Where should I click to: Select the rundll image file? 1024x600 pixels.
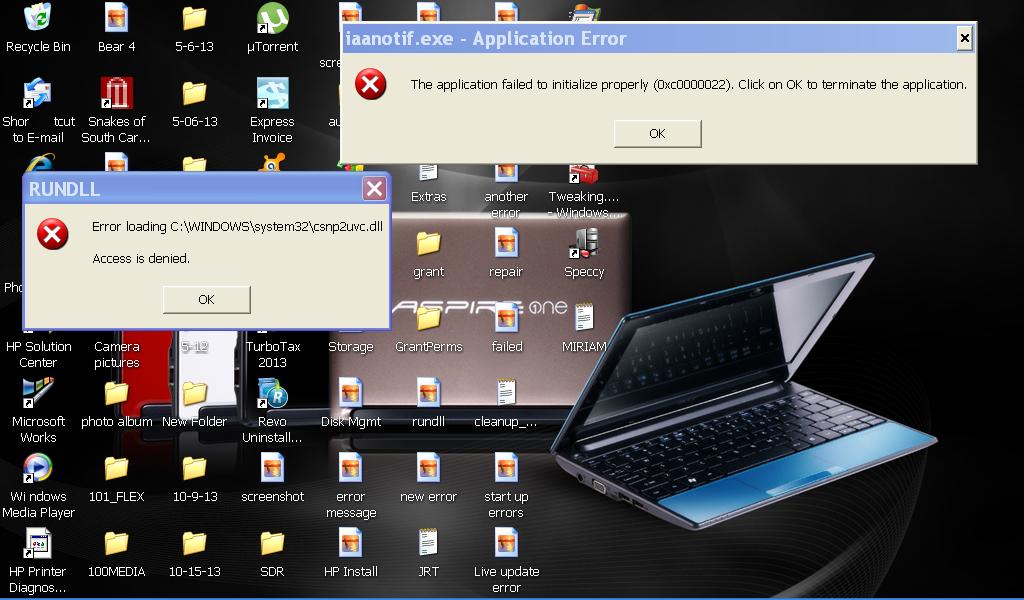pos(428,393)
